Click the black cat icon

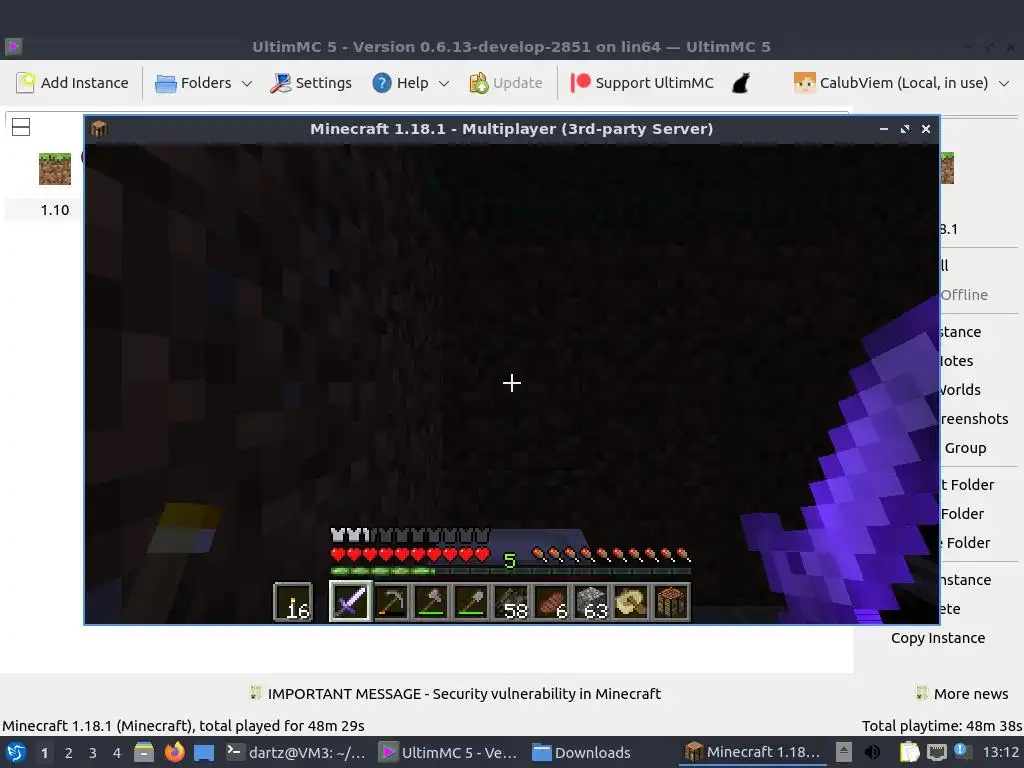click(x=741, y=83)
